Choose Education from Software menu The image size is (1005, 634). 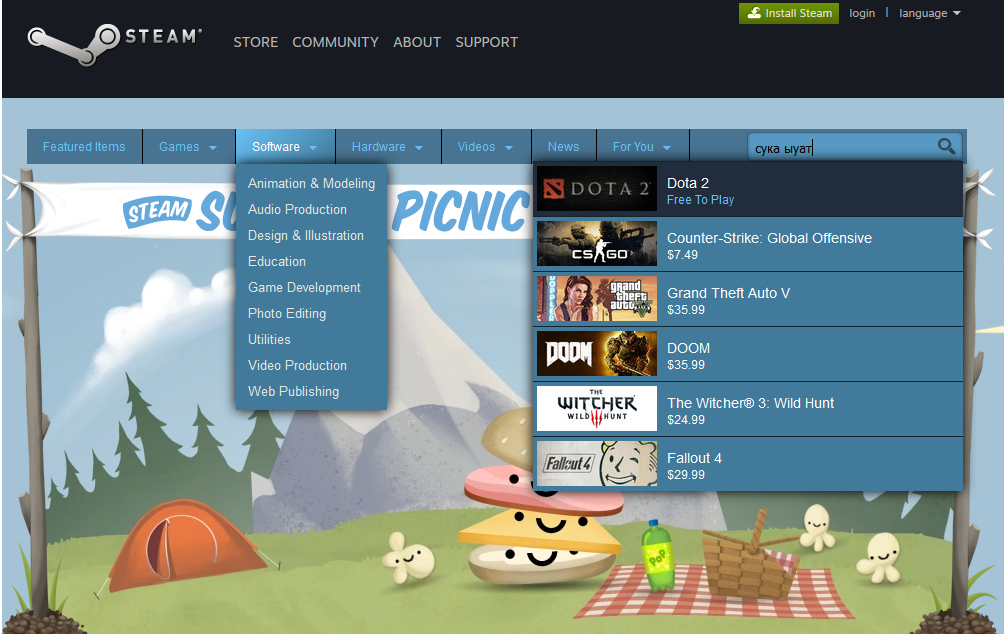coord(277,262)
